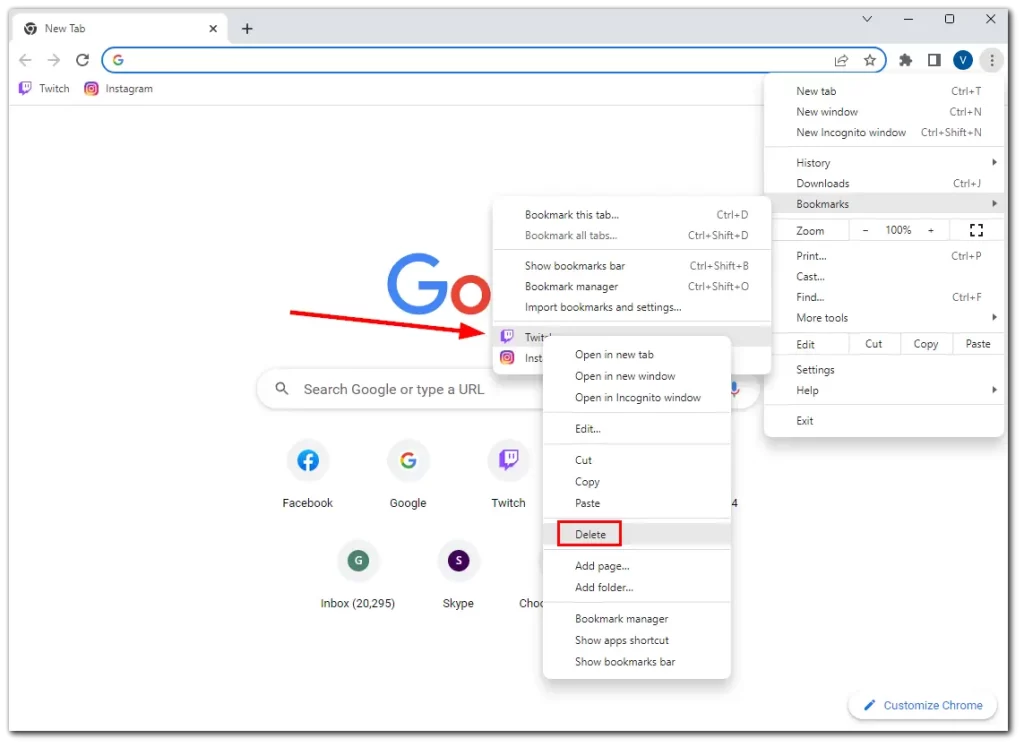The height and width of the screenshot is (747, 1024).
Task: Choose New window from Chrome menu
Action: [x=884, y=112]
